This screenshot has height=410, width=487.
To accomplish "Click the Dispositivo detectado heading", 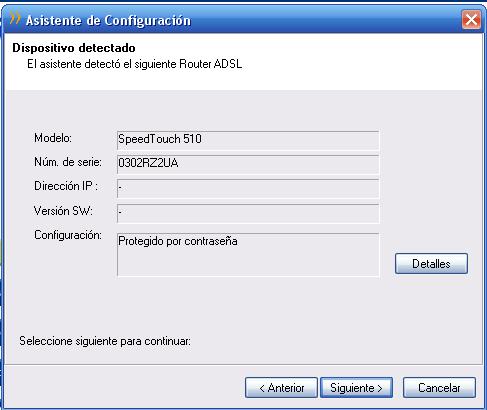I will [x=74, y=48].
